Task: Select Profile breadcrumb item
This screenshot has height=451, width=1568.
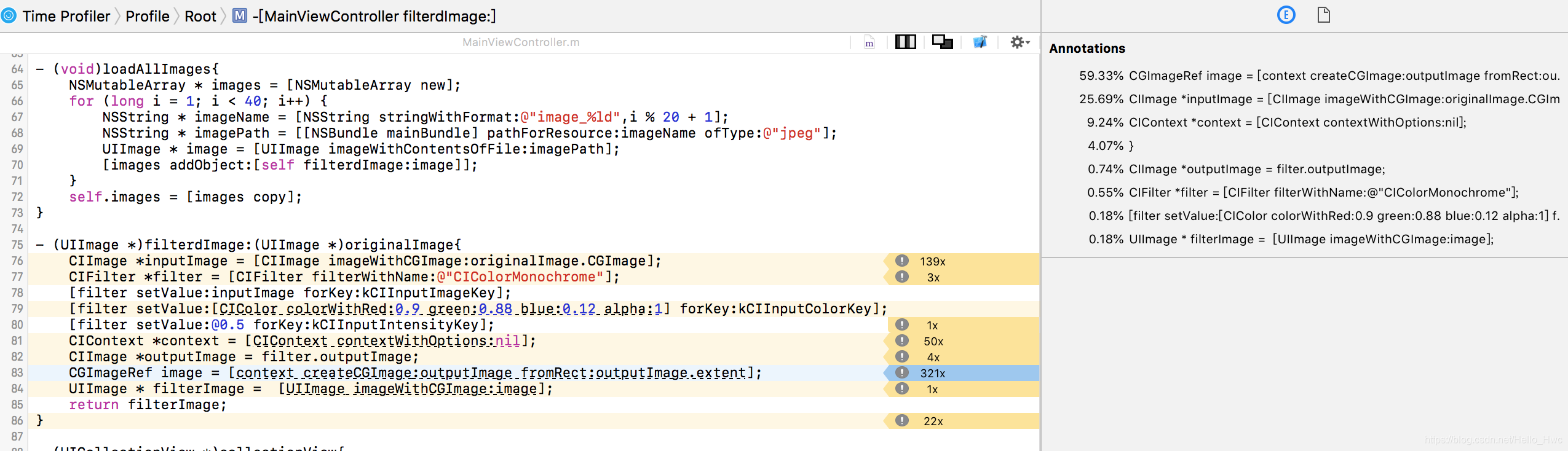Action: click(148, 16)
